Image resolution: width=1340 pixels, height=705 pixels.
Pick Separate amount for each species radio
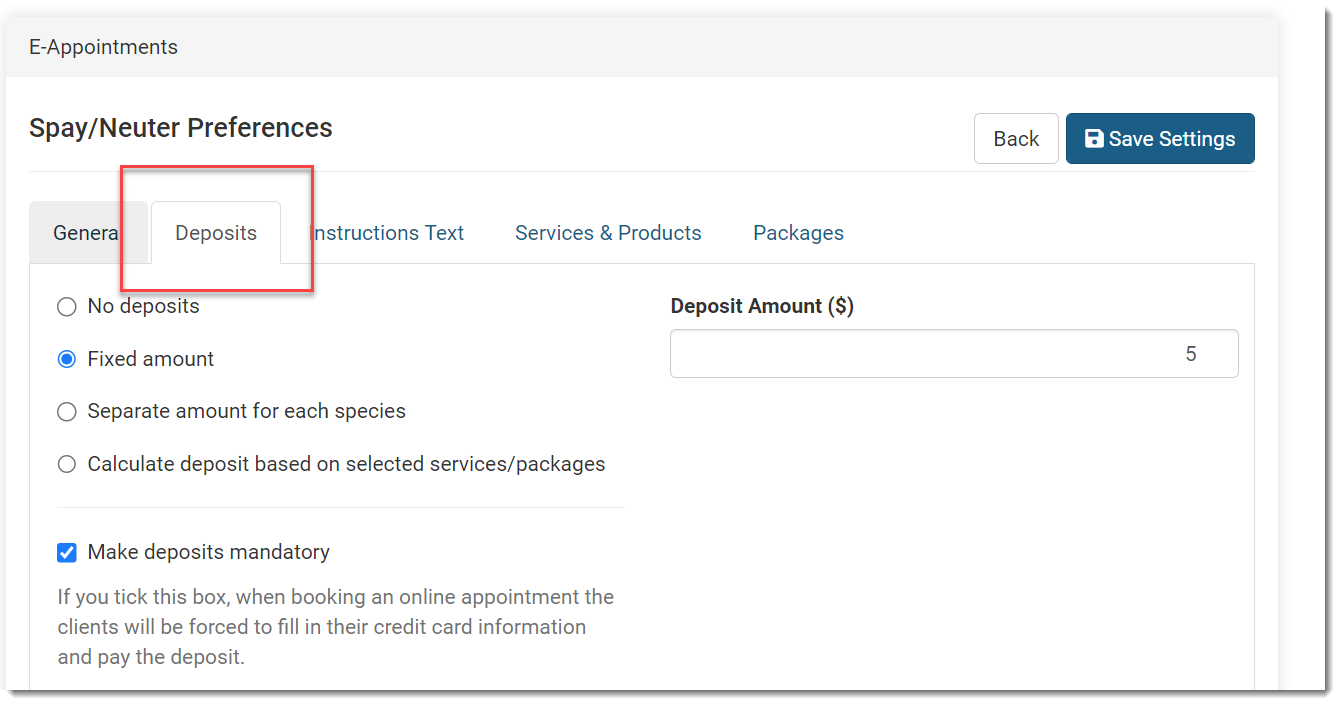click(x=67, y=411)
